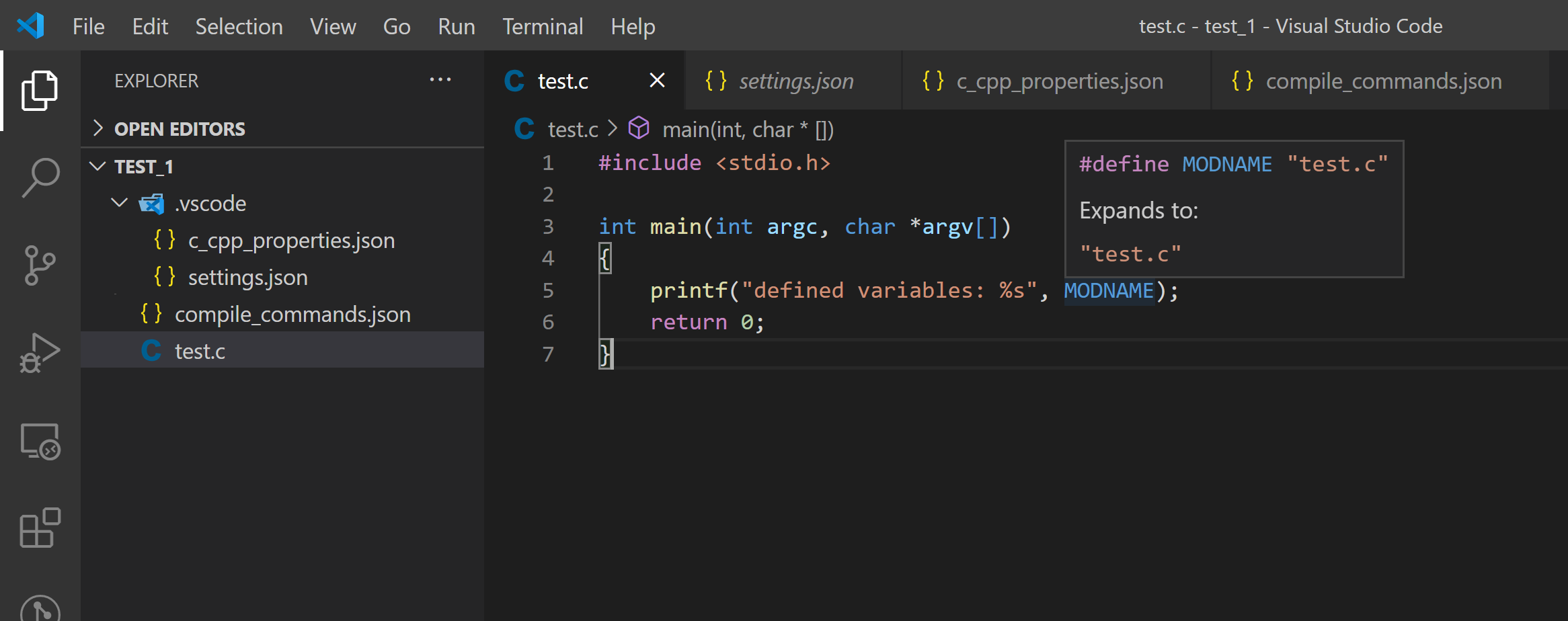Click test.c breadcrumb above the code
Viewport: 1568px width, 621px height.
(572, 129)
